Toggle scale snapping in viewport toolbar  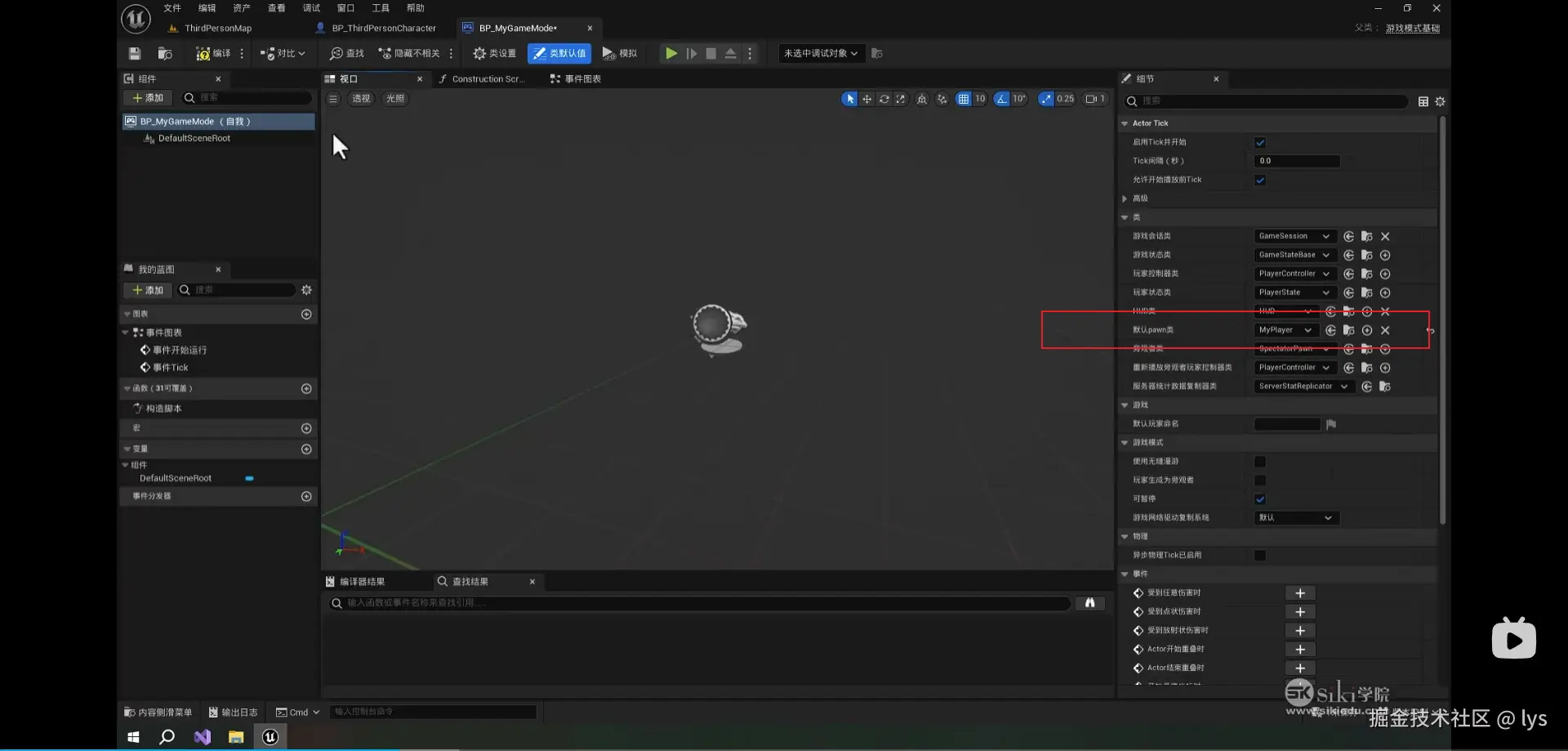(1045, 99)
